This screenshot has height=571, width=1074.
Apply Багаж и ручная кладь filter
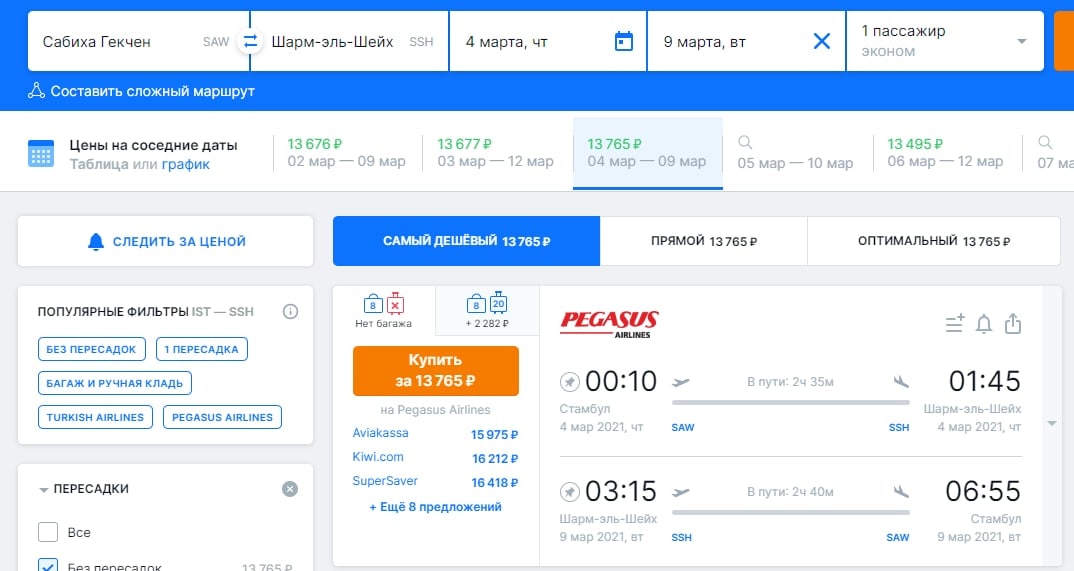[115, 383]
